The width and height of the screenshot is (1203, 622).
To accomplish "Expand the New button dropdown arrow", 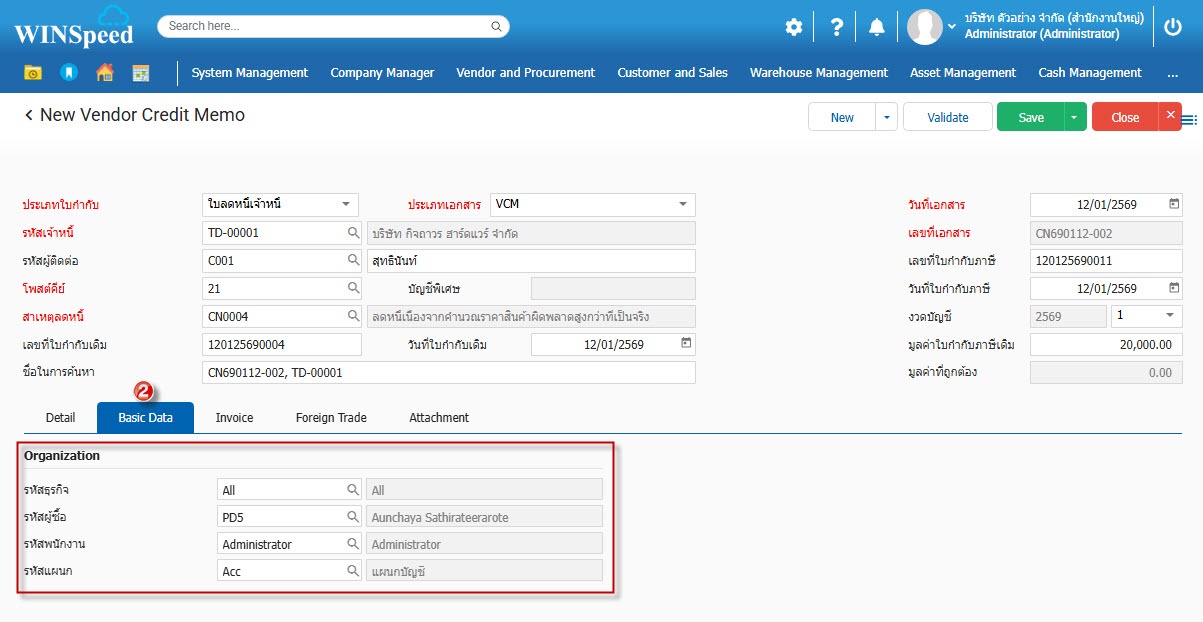I will [x=886, y=117].
